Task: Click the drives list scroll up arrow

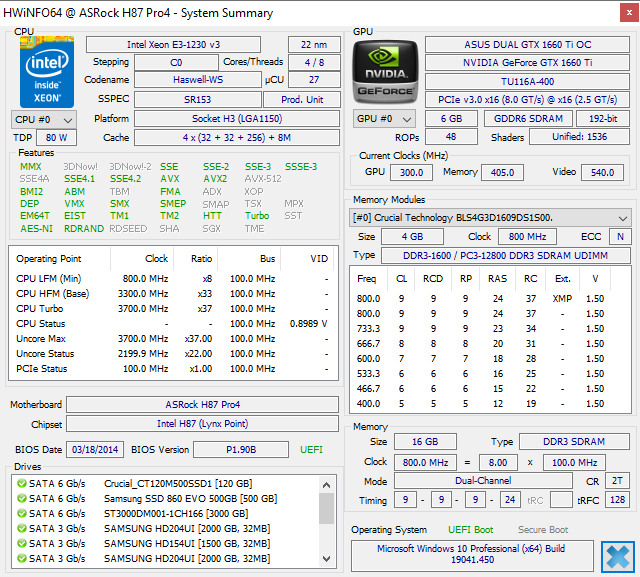Action: coord(326,485)
